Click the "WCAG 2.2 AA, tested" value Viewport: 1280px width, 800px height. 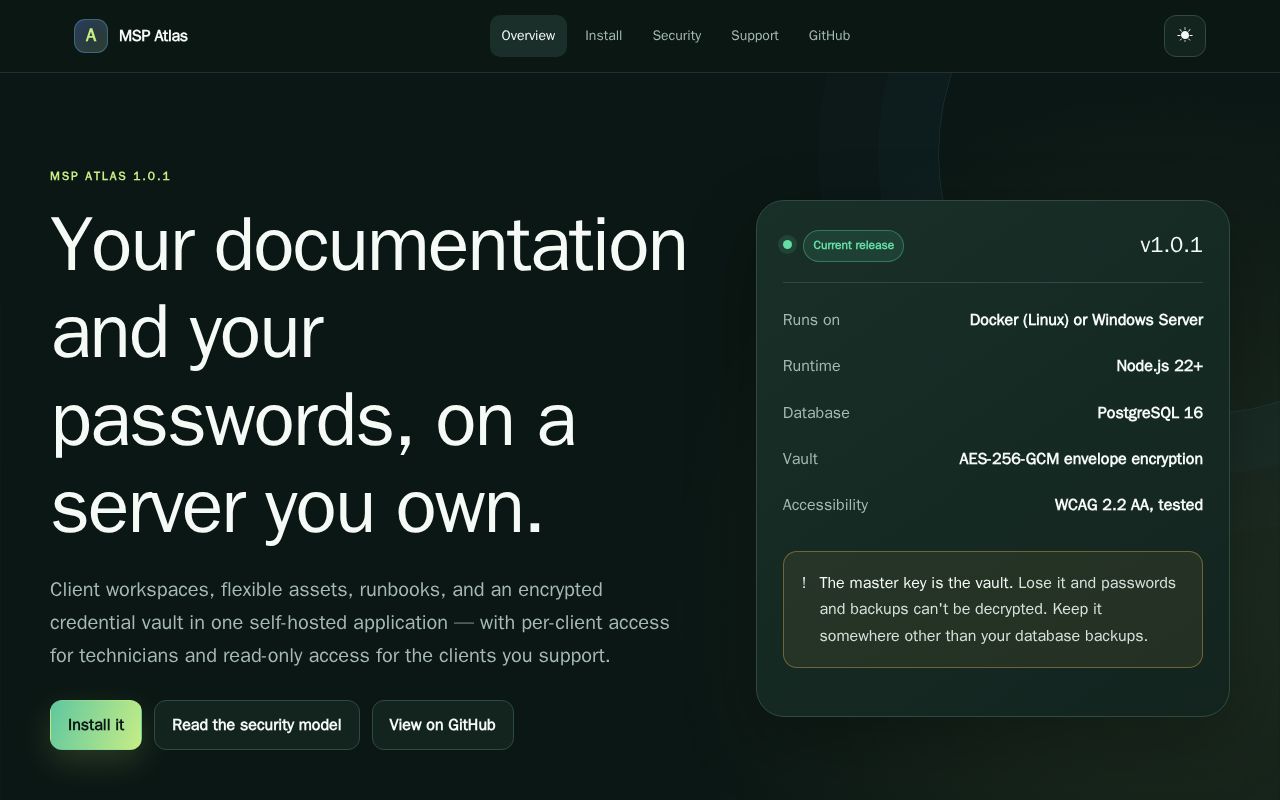[x=1128, y=505]
